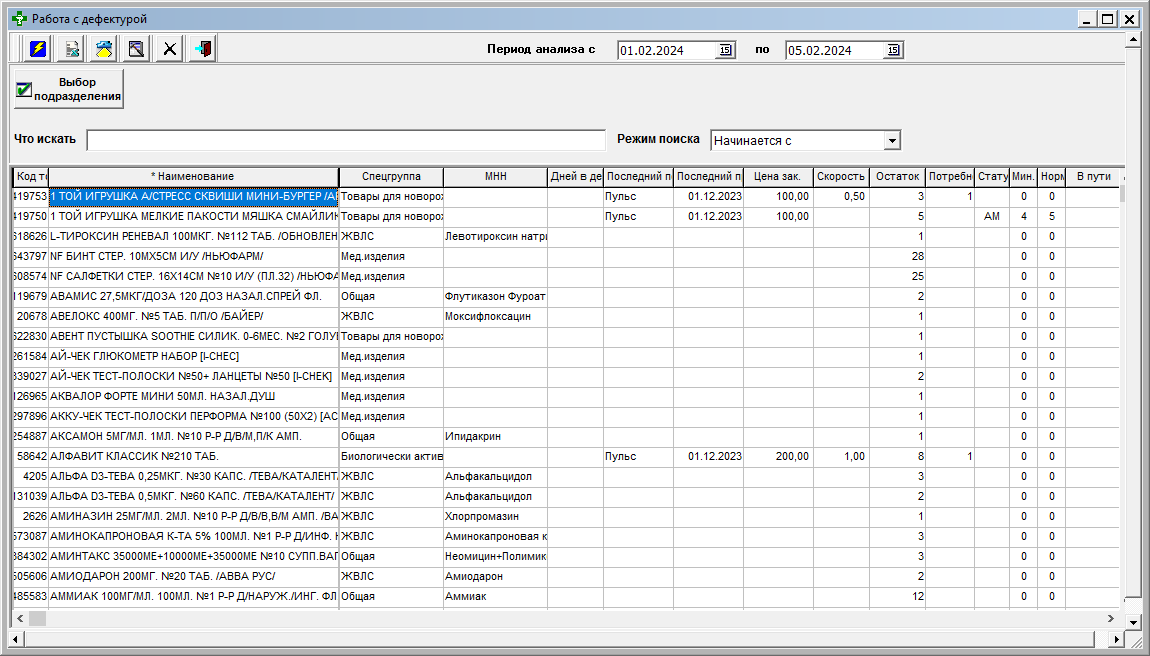Sort by the Спецгруппа column header
Image resolution: width=1150 pixels, height=656 pixels.
(391, 177)
